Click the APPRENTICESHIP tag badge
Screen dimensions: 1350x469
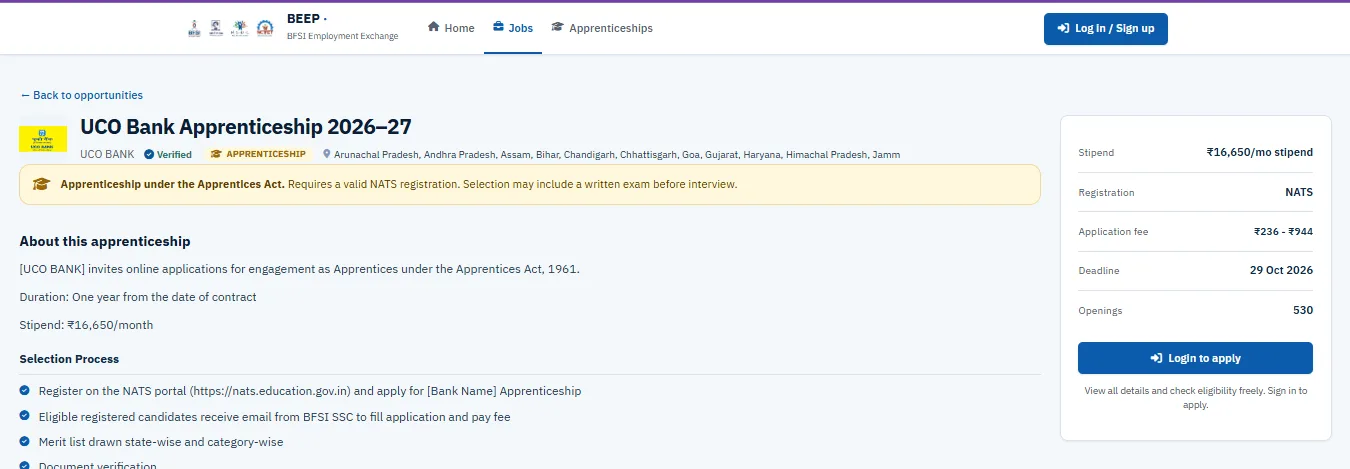pyautogui.click(x=258, y=154)
